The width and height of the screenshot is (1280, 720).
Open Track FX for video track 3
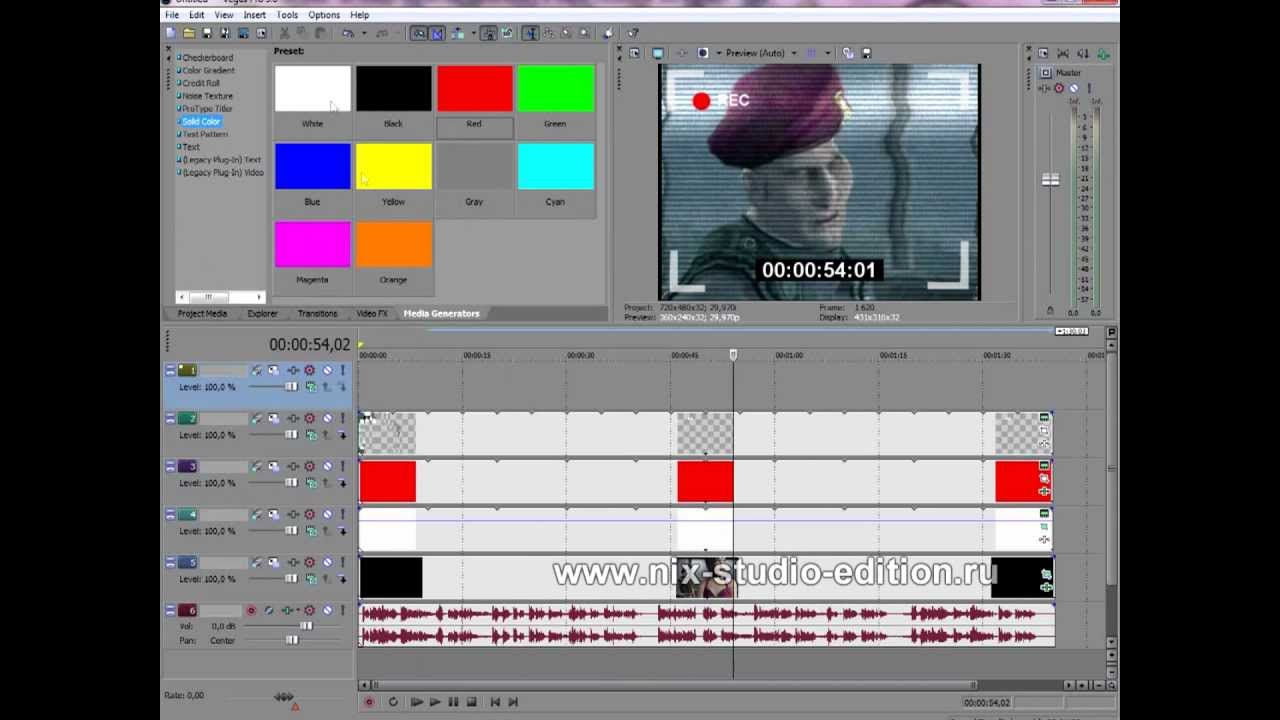[x=293, y=466]
